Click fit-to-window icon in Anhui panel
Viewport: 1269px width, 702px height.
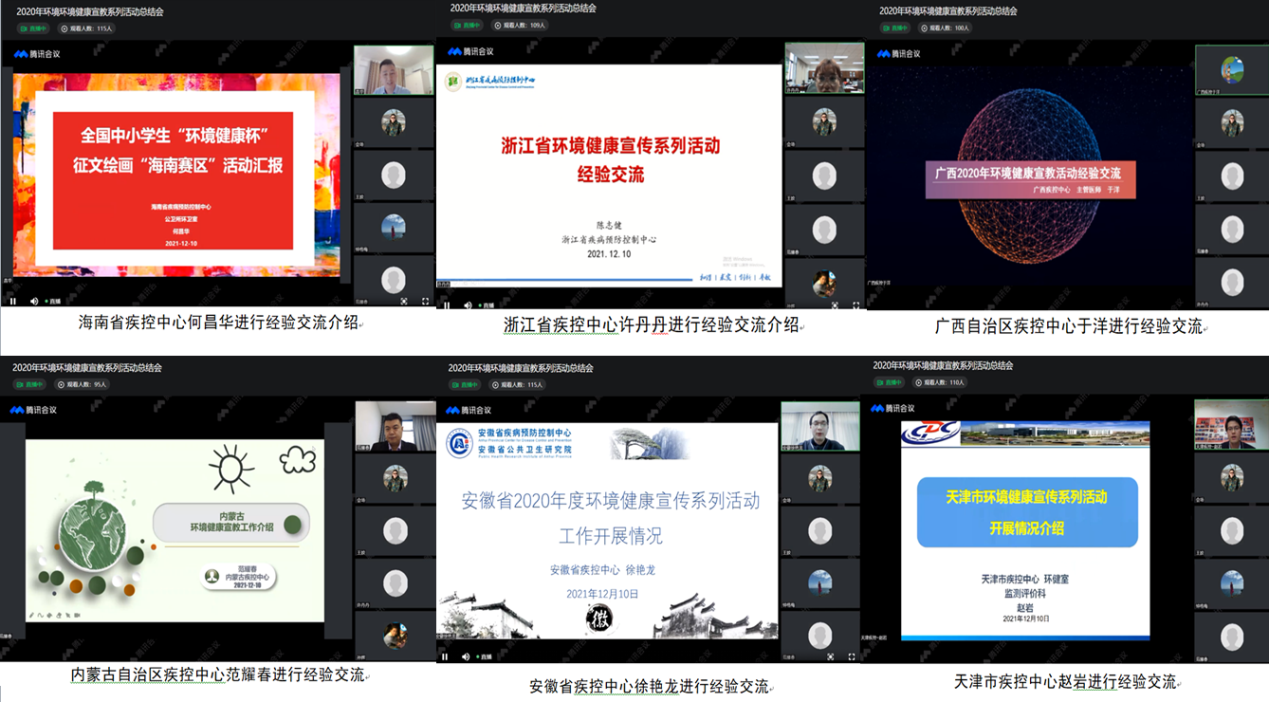coord(830,657)
